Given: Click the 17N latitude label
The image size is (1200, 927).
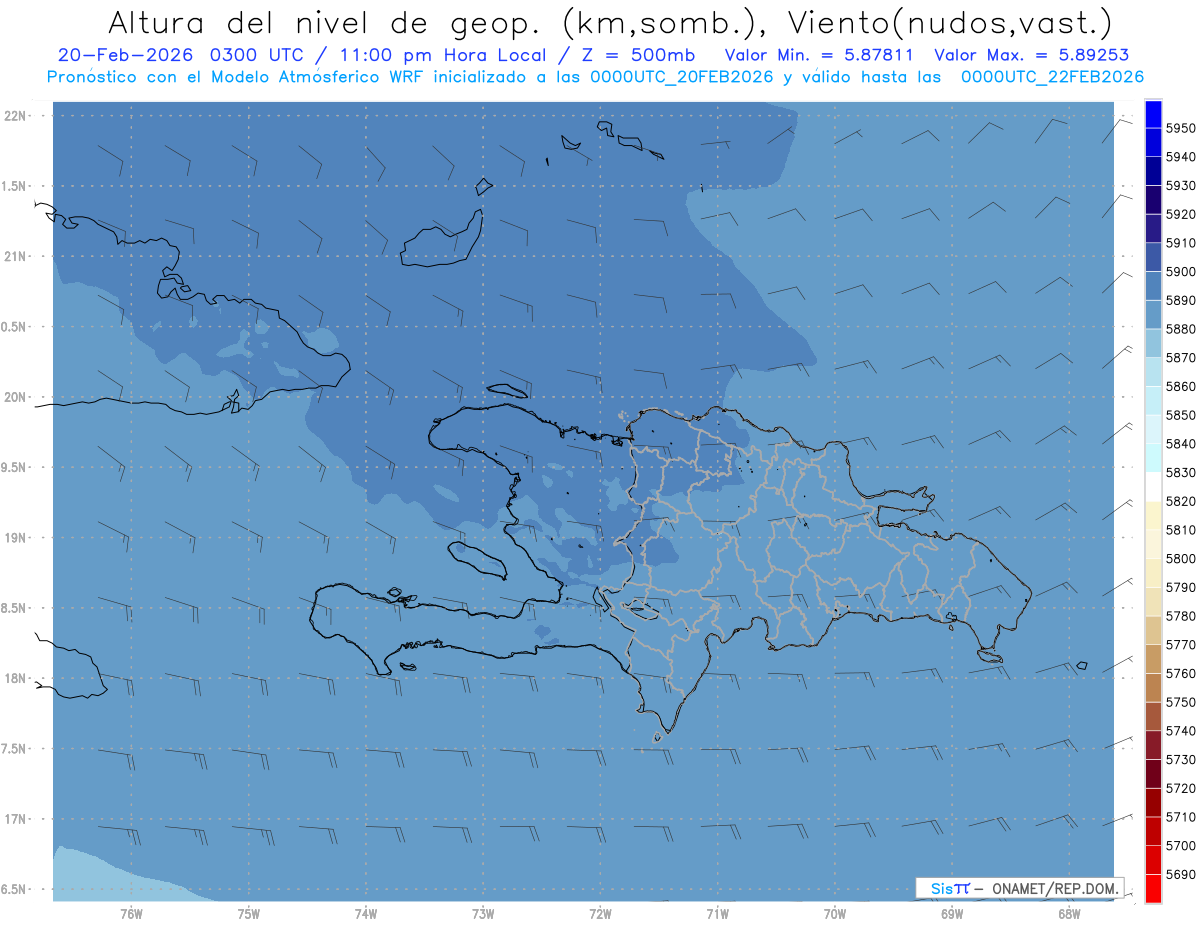Looking at the screenshot, I should coord(16,819).
